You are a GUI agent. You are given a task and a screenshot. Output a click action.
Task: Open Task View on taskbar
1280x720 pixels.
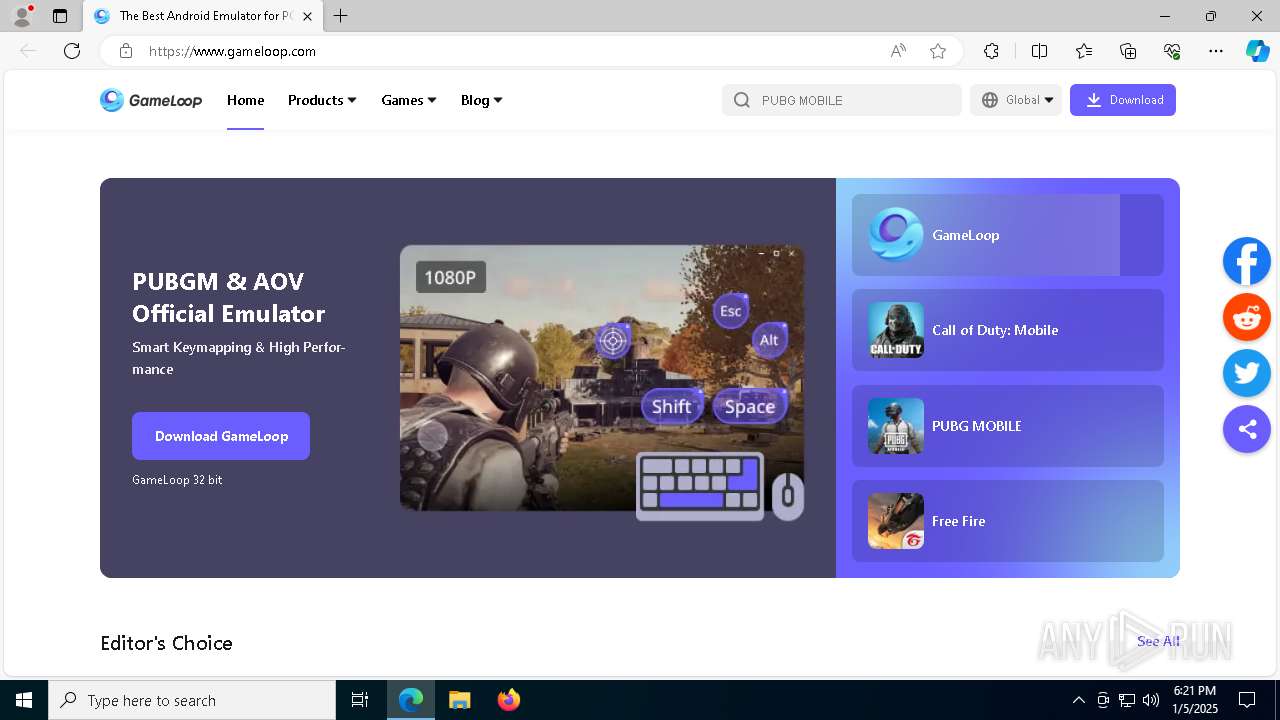pos(360,700)
